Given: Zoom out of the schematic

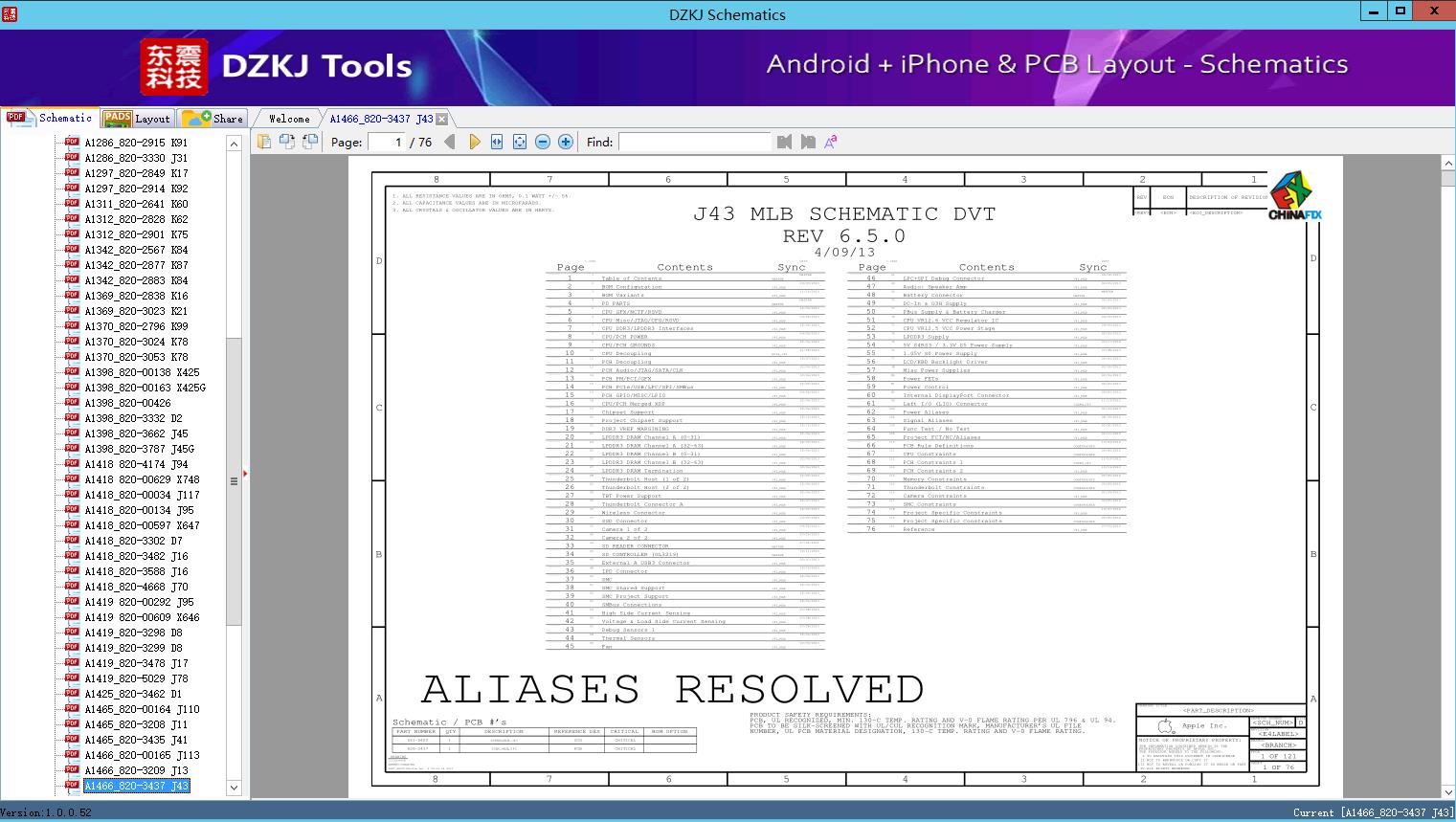Looking at the screenshot, I should (543, 142).
